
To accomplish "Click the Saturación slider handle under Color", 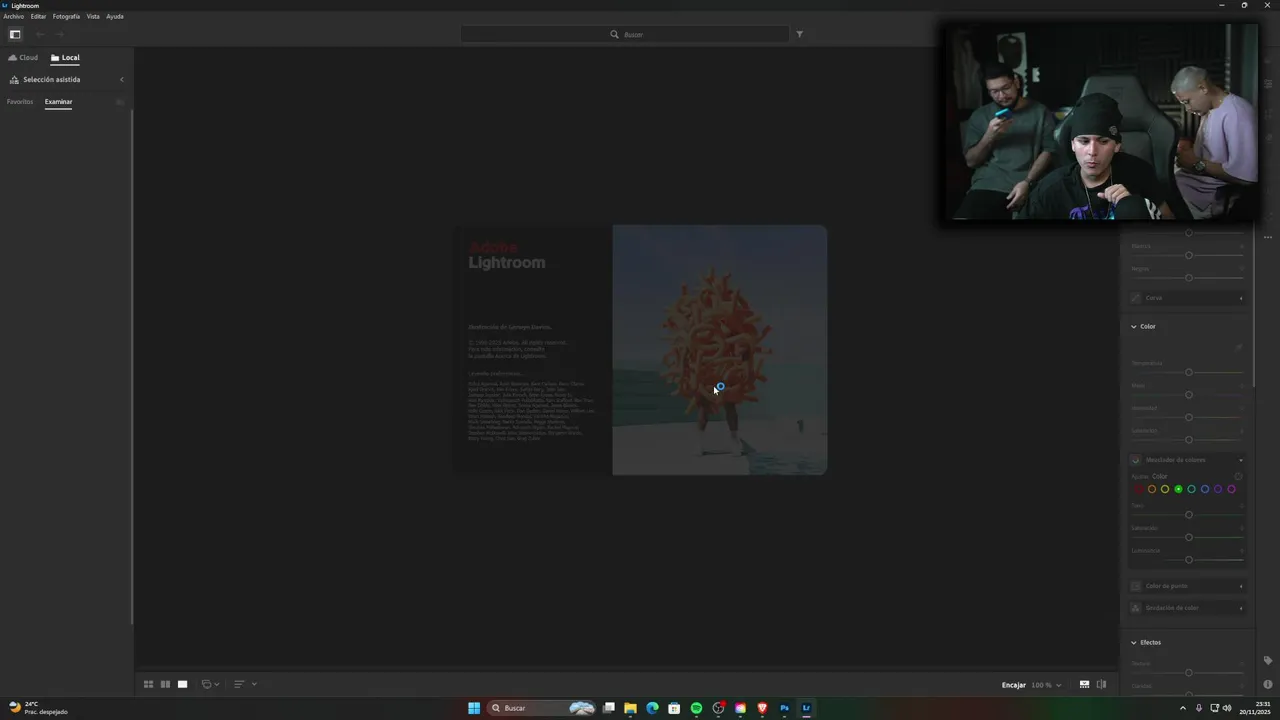I will [x=1189, y=440].
